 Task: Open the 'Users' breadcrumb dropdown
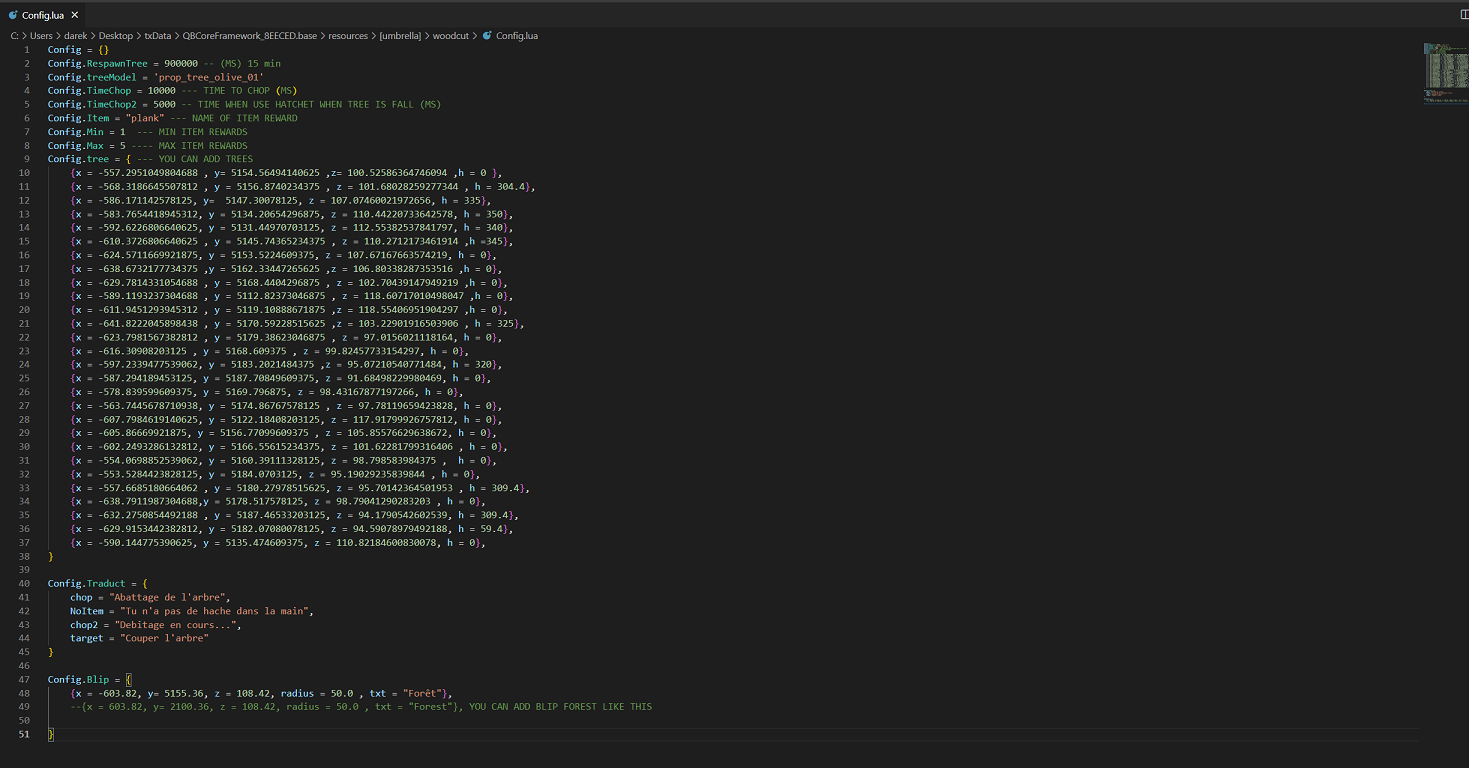(41, 35)
